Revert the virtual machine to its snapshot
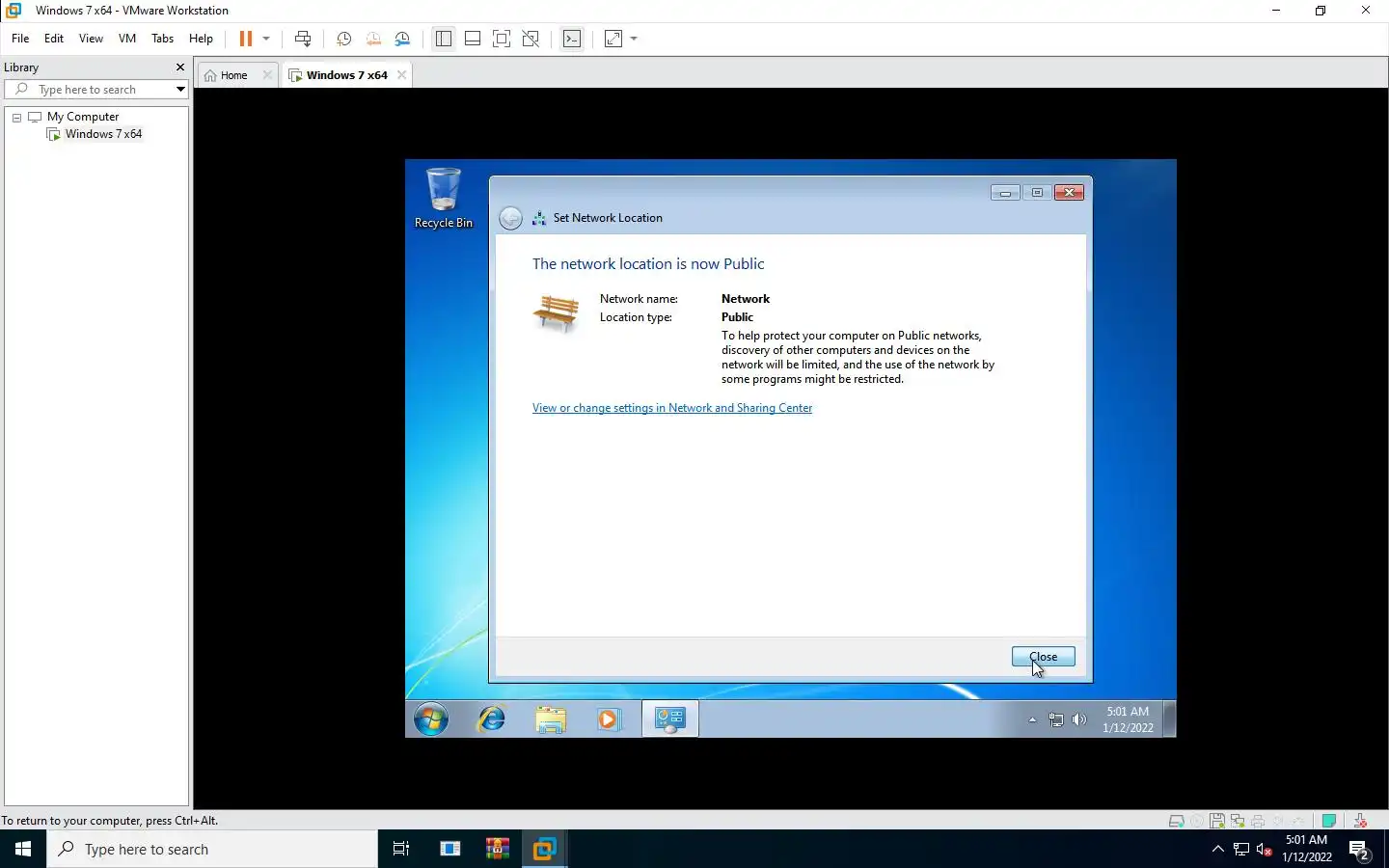This screenshot has width=1389, height=868. point(373,39)
